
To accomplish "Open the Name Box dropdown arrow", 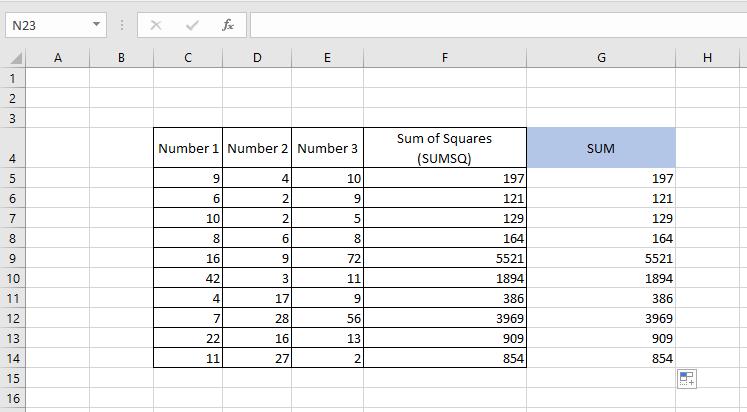I will (x=96, y=25).
